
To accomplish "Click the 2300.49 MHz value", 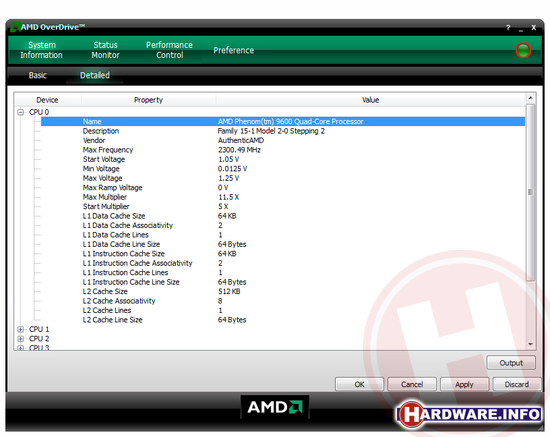I will 239,150.
